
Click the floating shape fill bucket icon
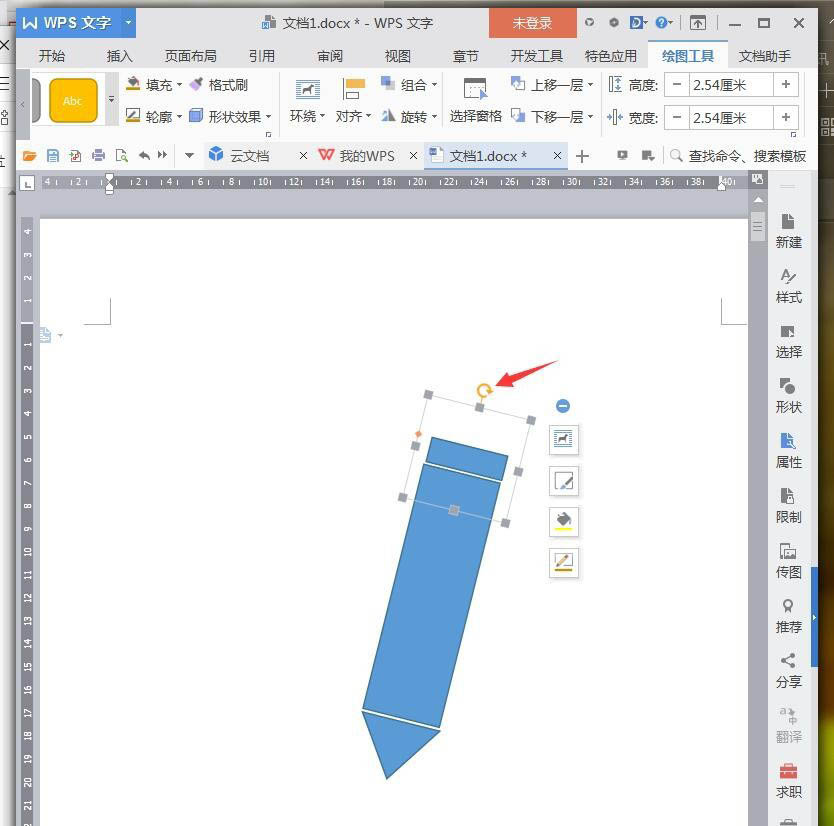click(x=563, y=521)
